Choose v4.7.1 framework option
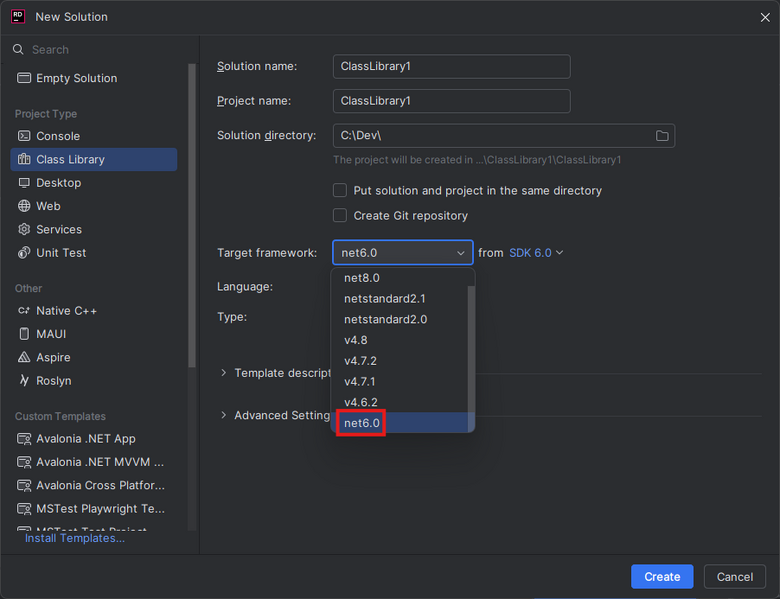The width and height of the screenshot is (780, 599). tap(399, 382)
